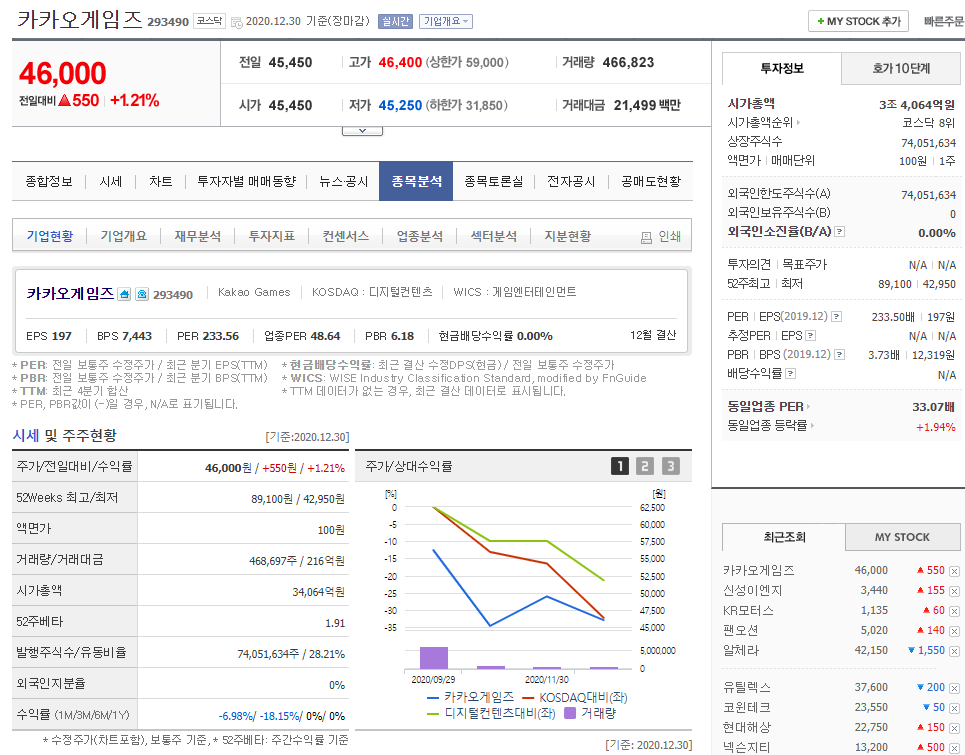Click the purple 거래량 legend swatch
Image resolution: width=965 pixels, height=755 pixels.
[x=570, y=713]
